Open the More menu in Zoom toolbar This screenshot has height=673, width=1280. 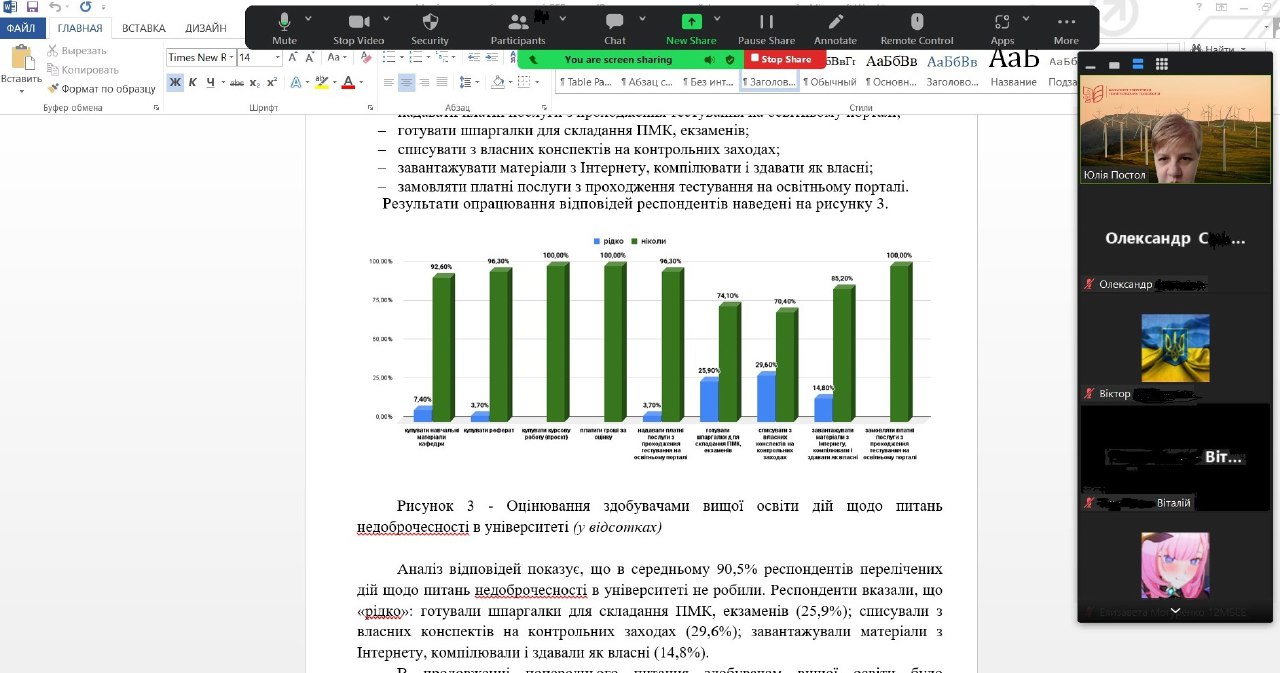point(1066,27)
